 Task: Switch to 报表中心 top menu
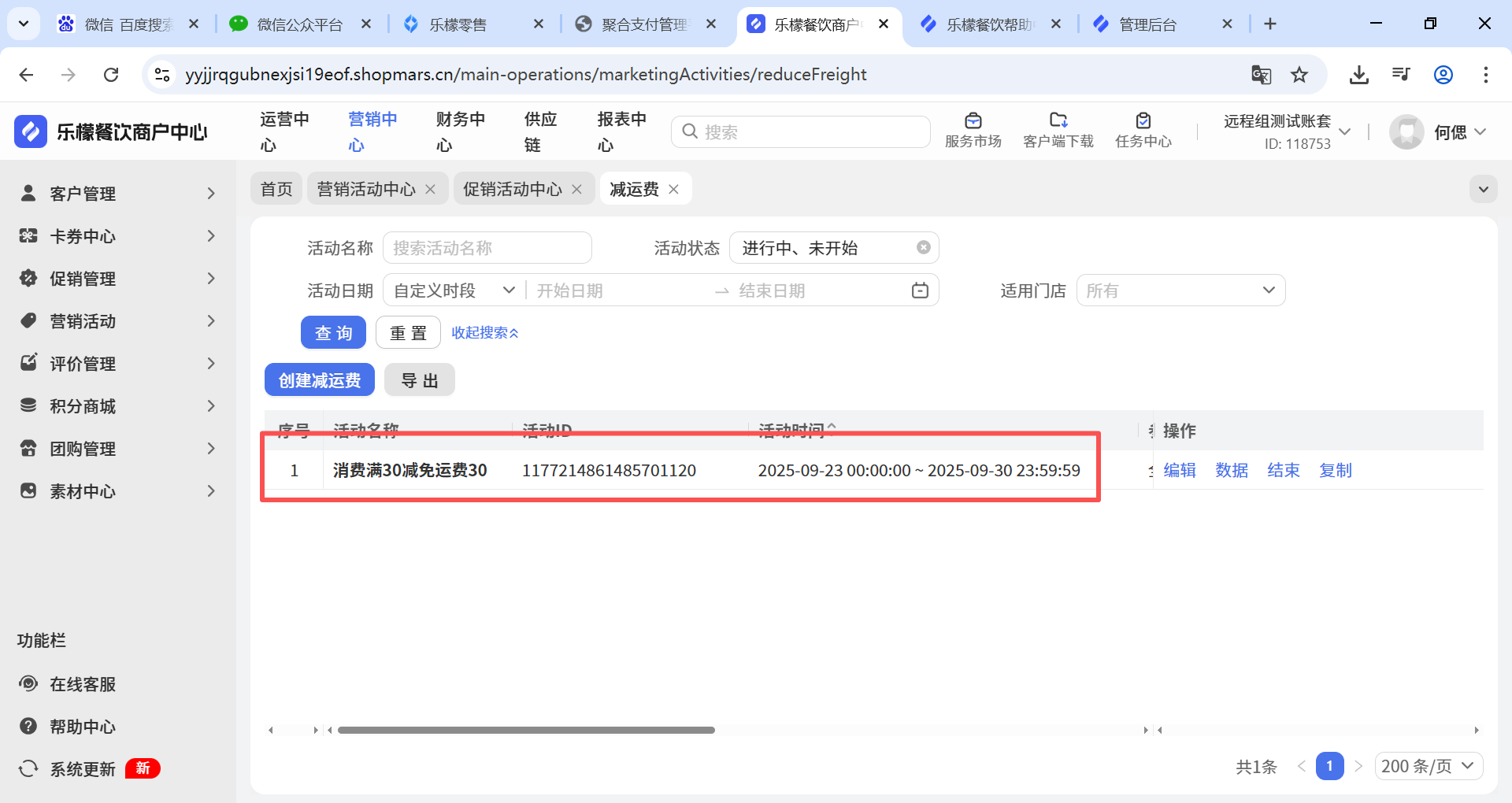pos(621,131)
